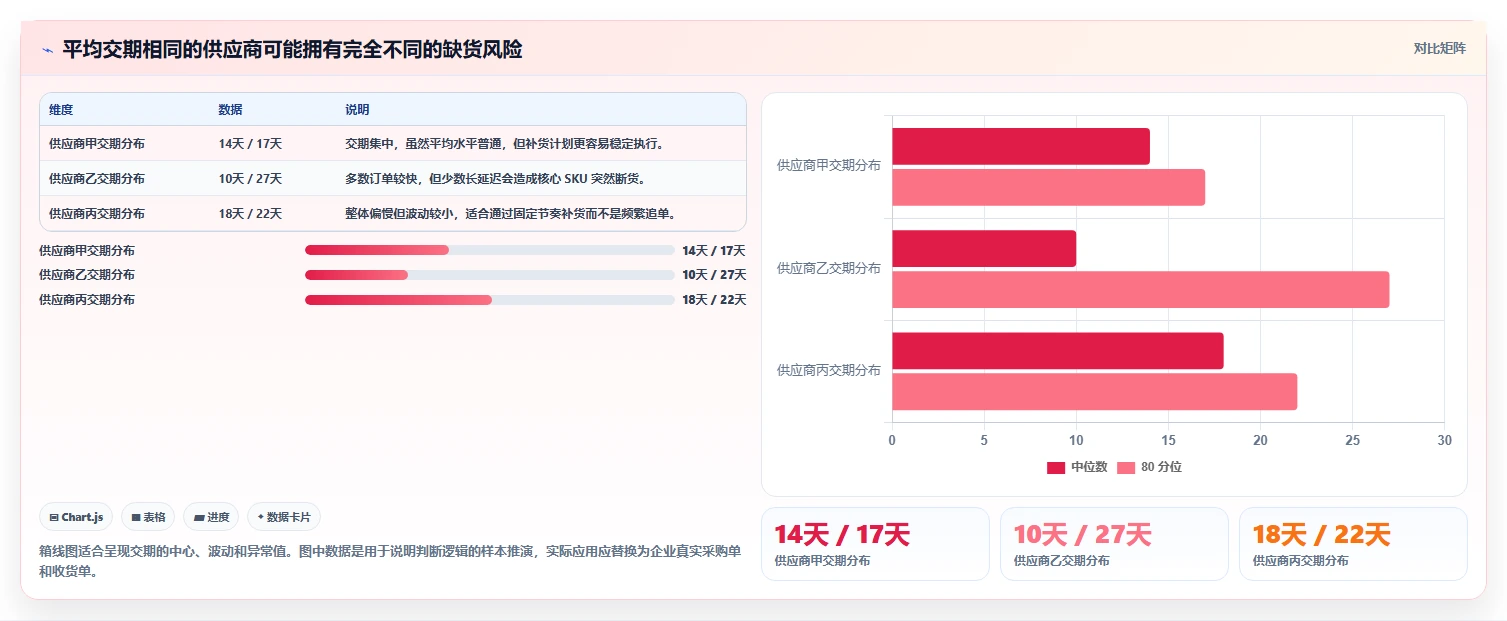The image size is (1507, 621).
Task: Click the 进度 tag chip
Action: click(211, 517)
